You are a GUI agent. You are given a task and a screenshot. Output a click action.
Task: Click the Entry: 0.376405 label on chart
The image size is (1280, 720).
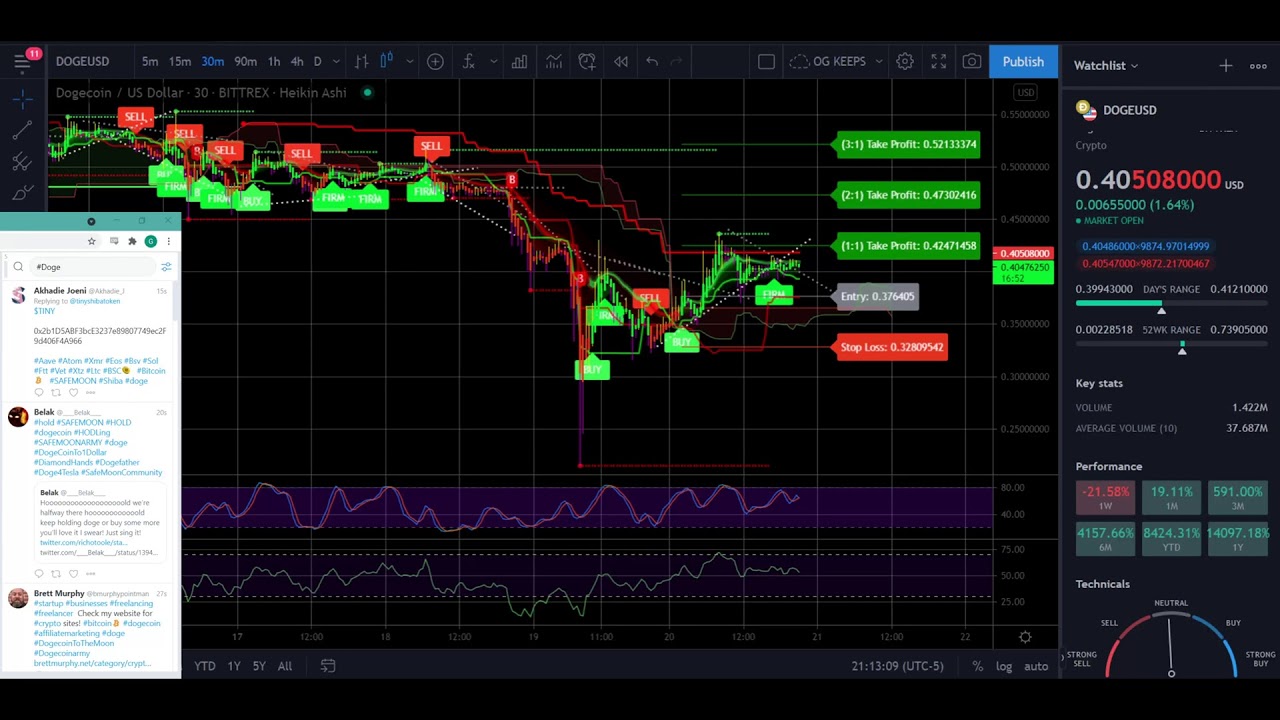[877, 296]
